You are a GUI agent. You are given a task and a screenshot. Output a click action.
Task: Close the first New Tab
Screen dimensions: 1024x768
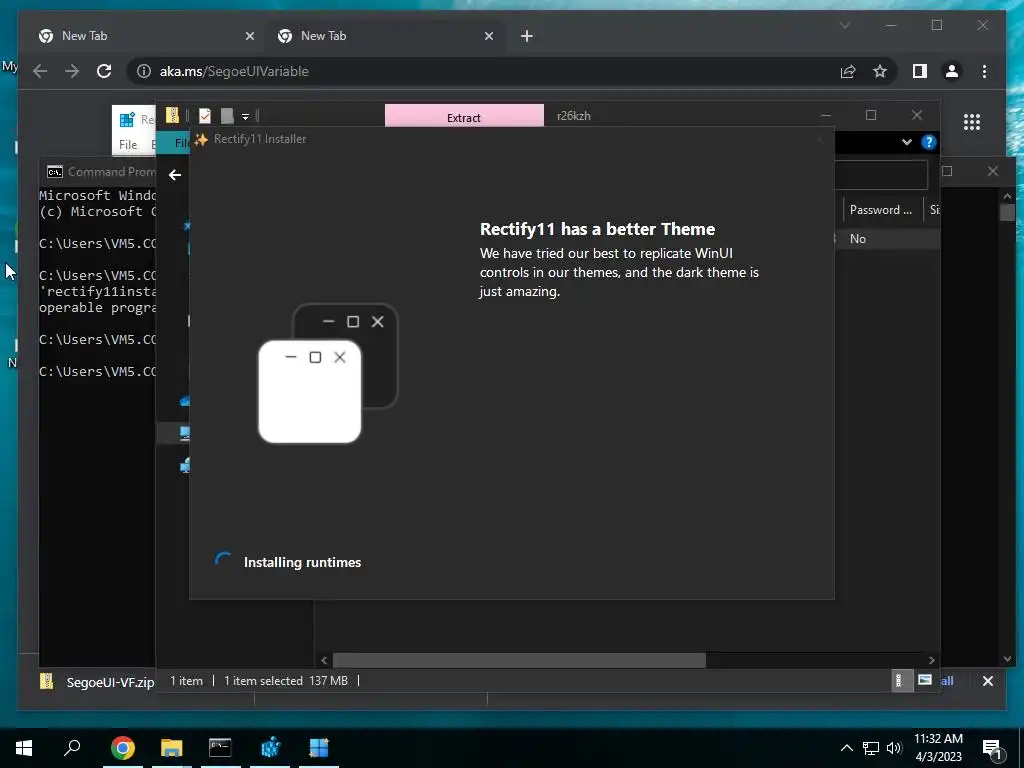(x=249, y=36)
